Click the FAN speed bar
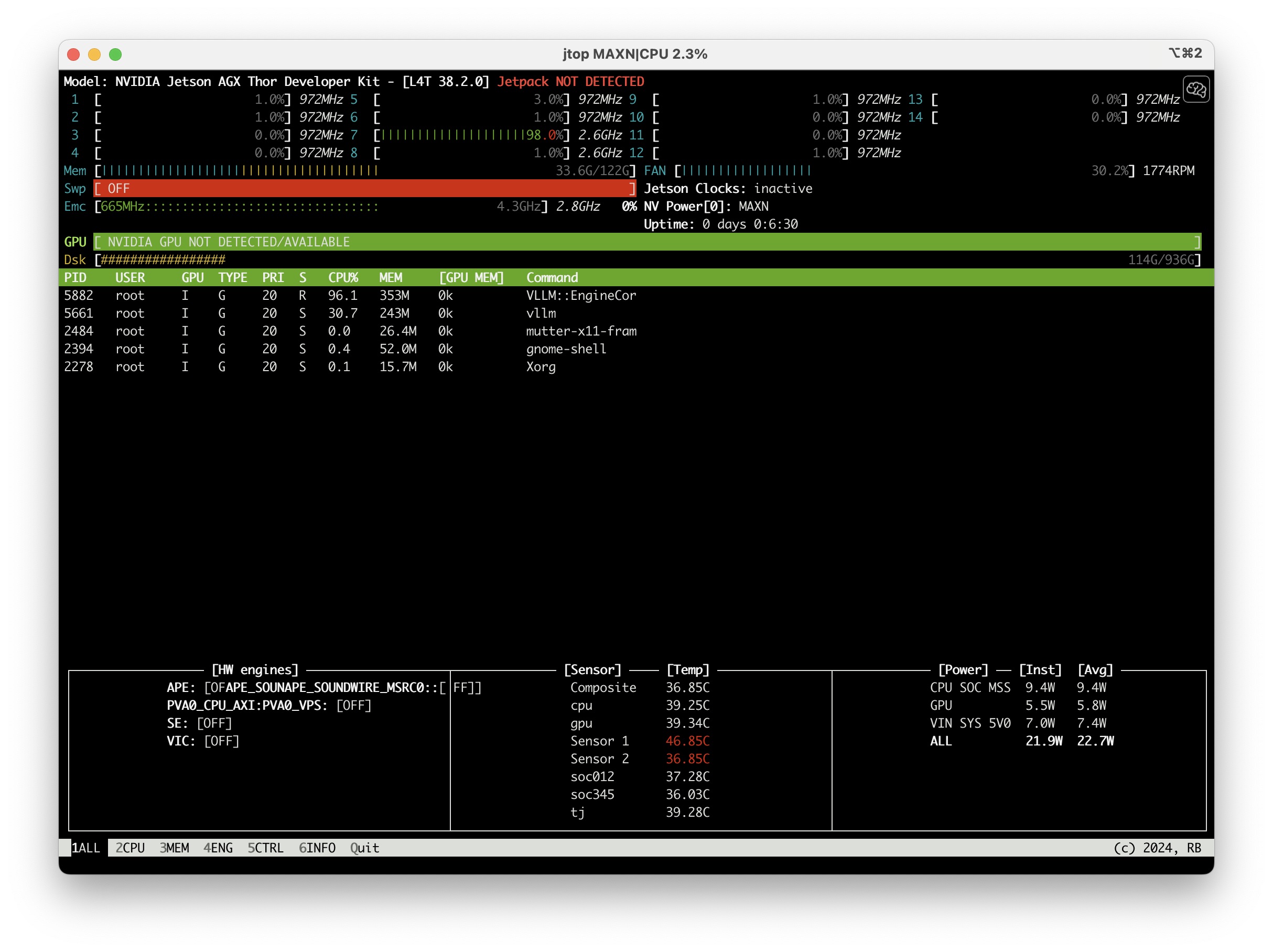This screenshot has height=952, width=1273. [903, 170]
